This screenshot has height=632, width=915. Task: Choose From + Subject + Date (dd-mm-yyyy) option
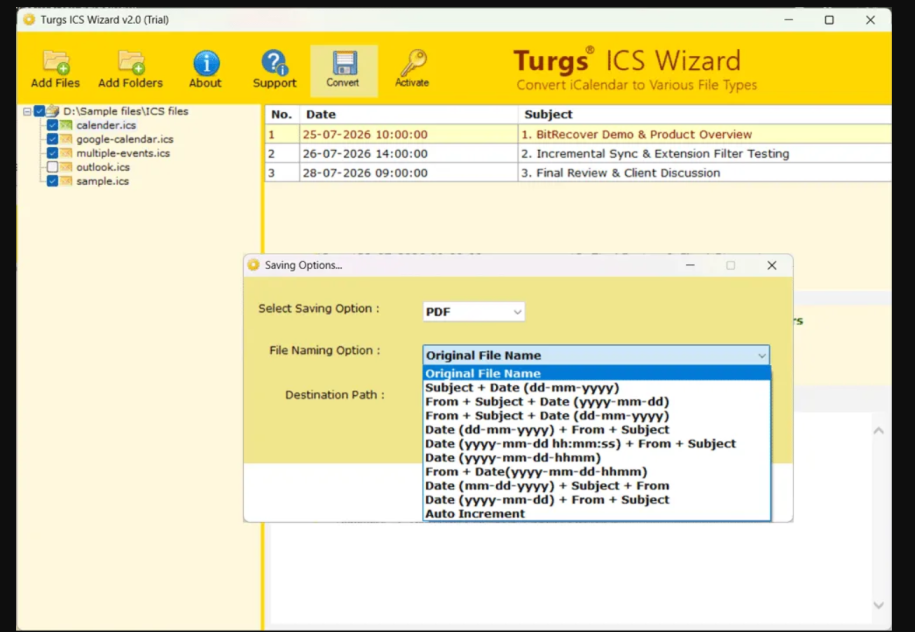(x=596, y=415)
